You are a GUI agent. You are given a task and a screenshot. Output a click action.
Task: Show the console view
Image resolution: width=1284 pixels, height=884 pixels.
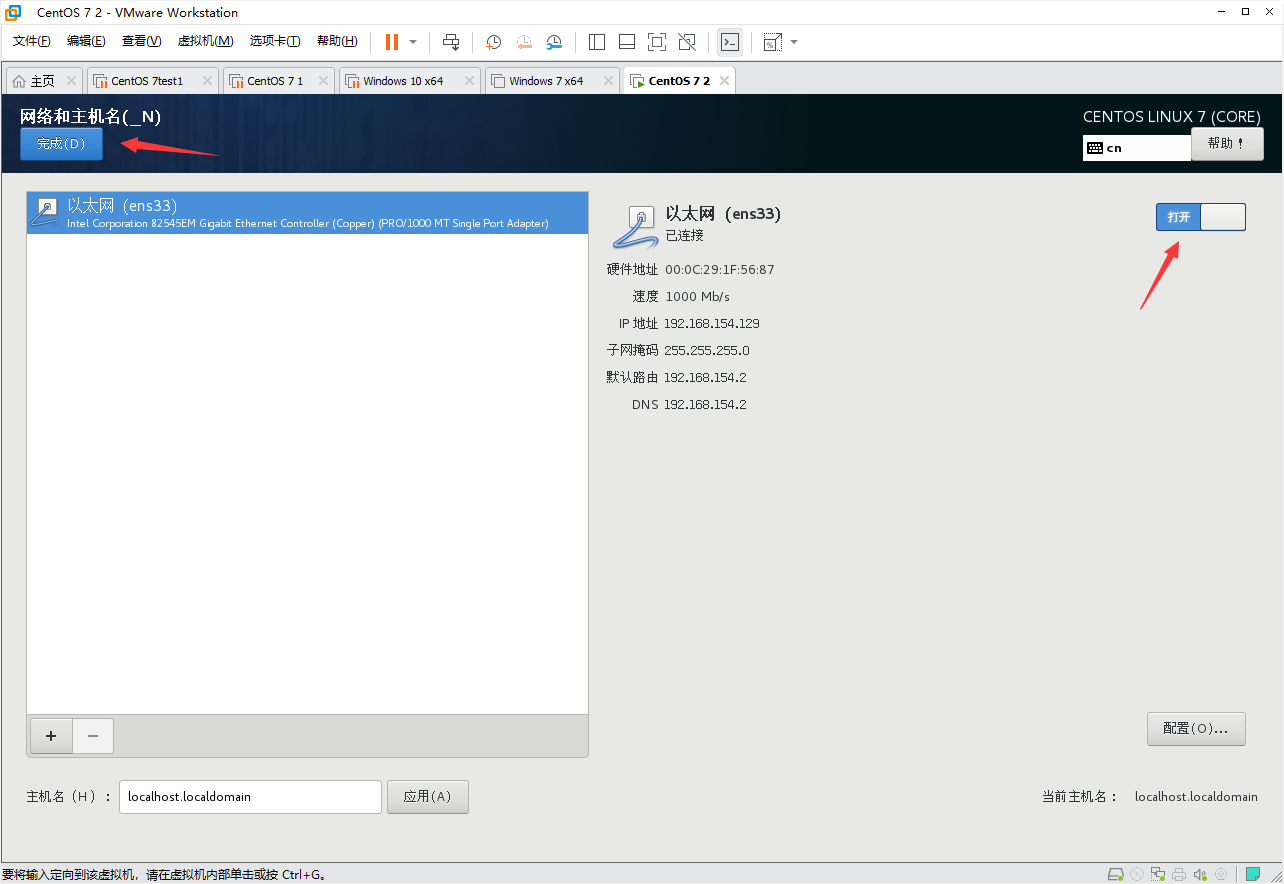pyautogui.click(x=730, y=42)
